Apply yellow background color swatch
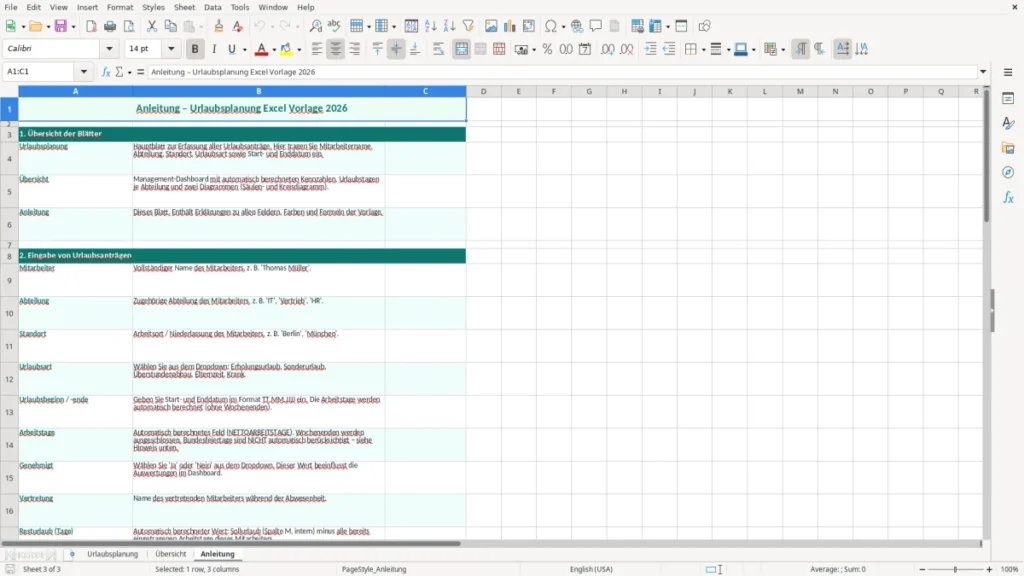The height and width of the screenshot is (576, 1024). [286, 49]
